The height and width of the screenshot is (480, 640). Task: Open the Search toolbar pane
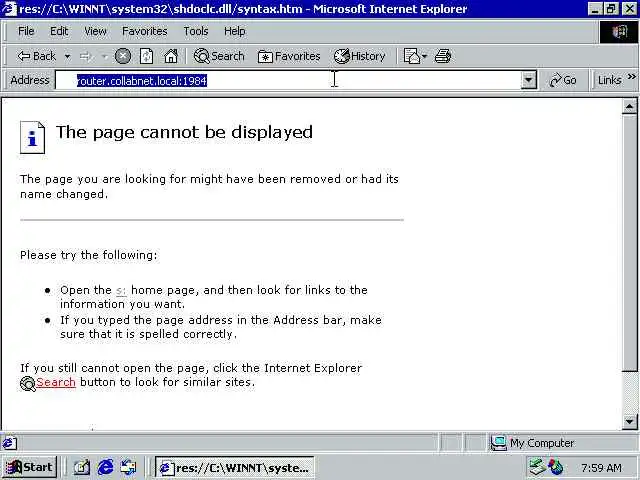tap(219, 56)
